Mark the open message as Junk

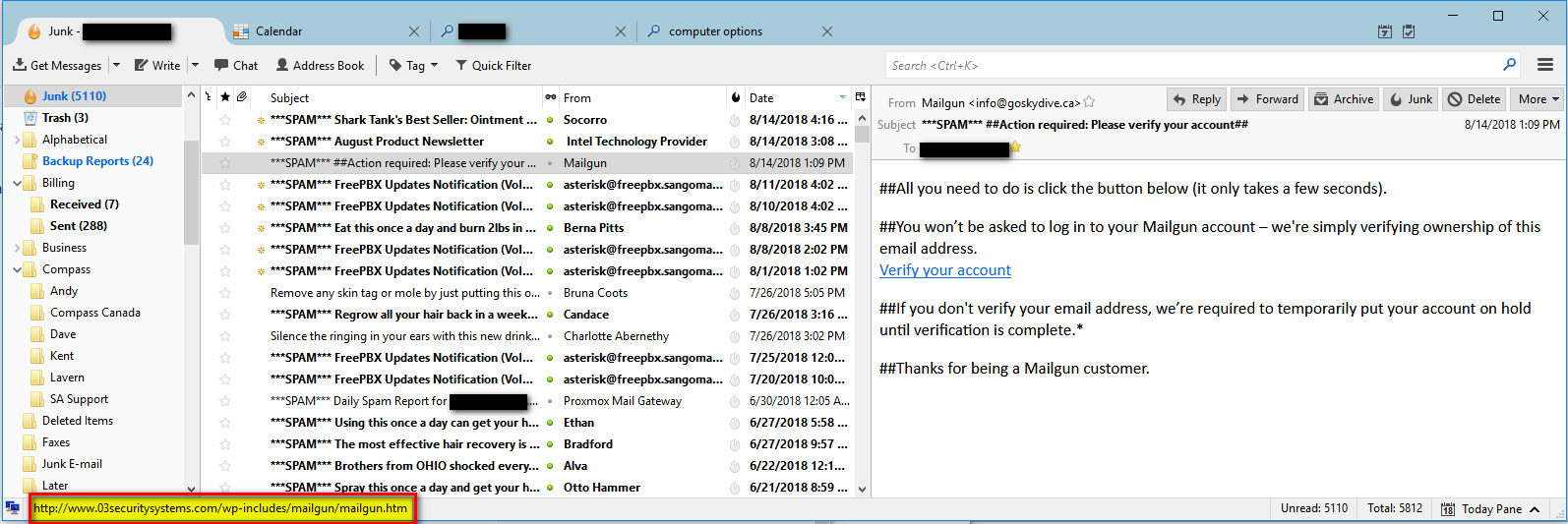click(1411, 99)
